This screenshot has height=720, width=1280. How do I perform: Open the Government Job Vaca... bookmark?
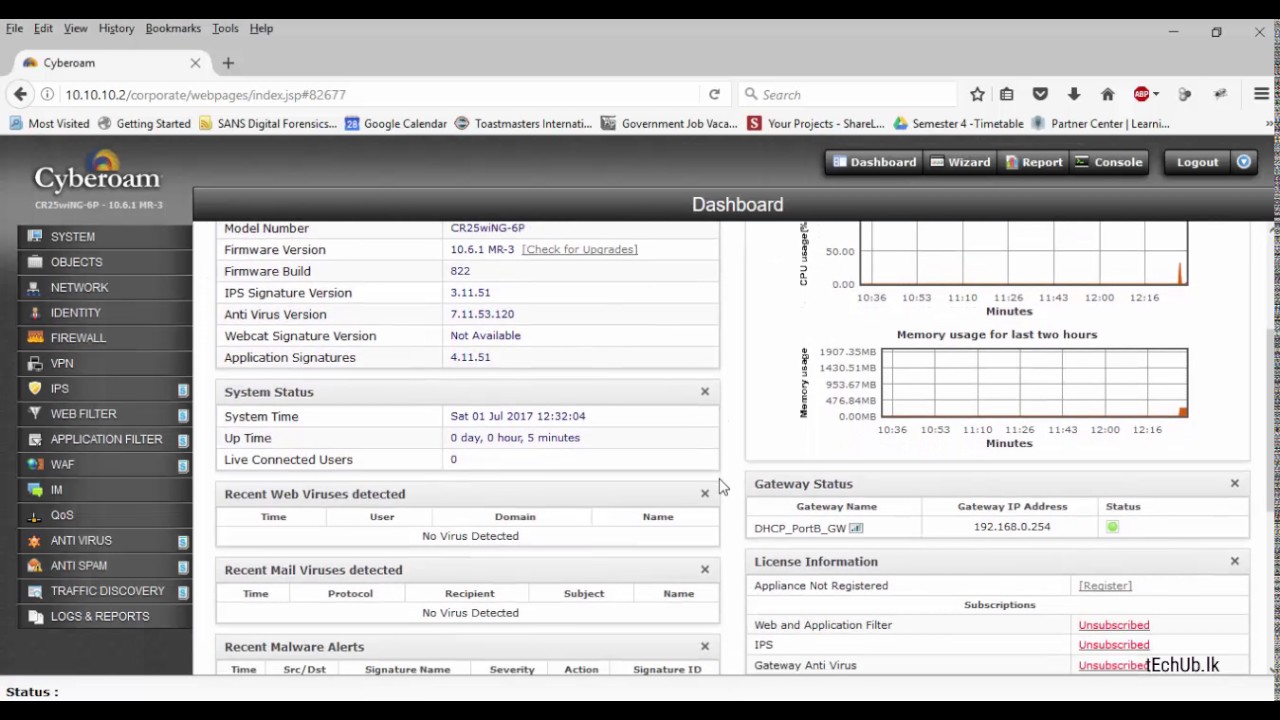pyautogui.click(x=669, y=124)
